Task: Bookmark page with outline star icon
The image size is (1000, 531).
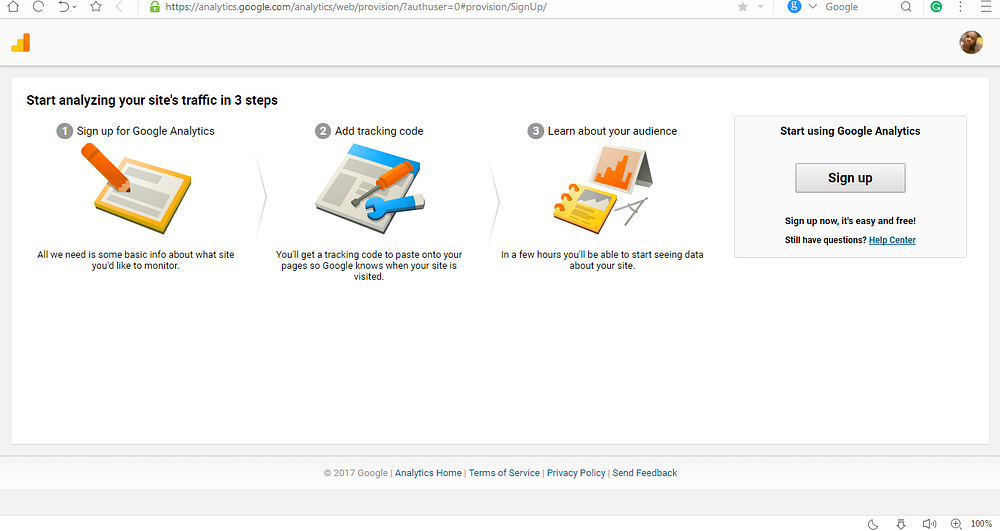Action: (x=96, y=6)
